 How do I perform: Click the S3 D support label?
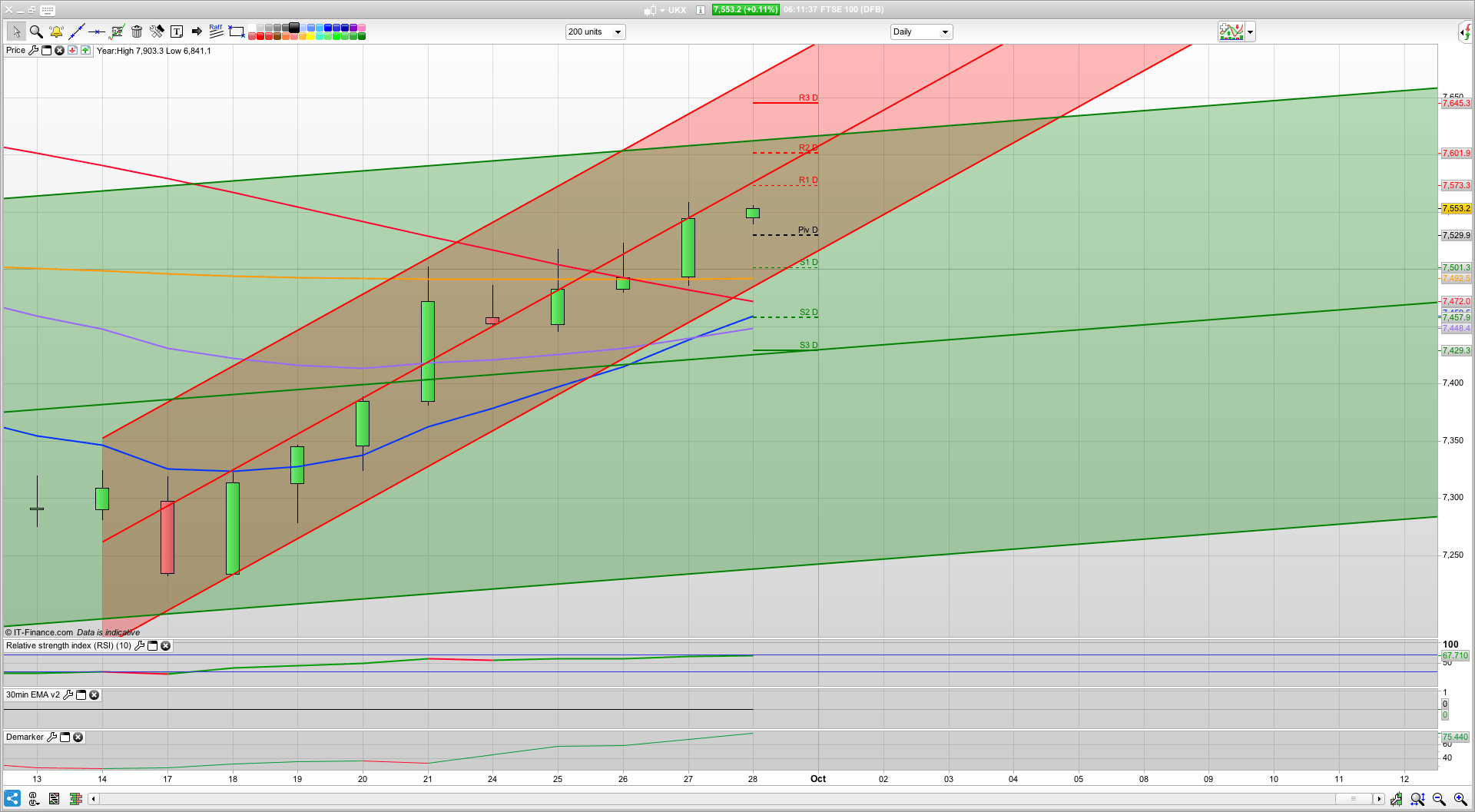click(x=809, y=345)
